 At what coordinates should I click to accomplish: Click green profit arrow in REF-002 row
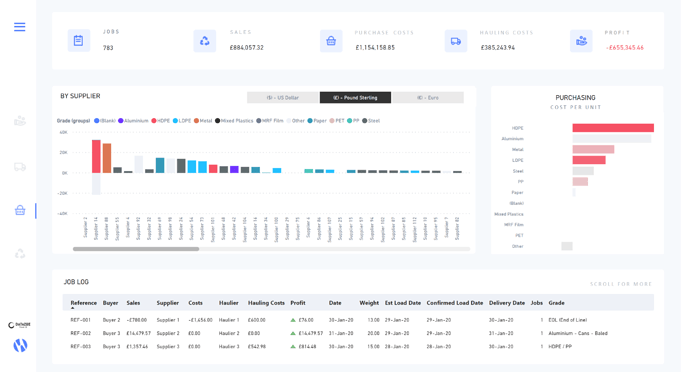click(293, 333)
